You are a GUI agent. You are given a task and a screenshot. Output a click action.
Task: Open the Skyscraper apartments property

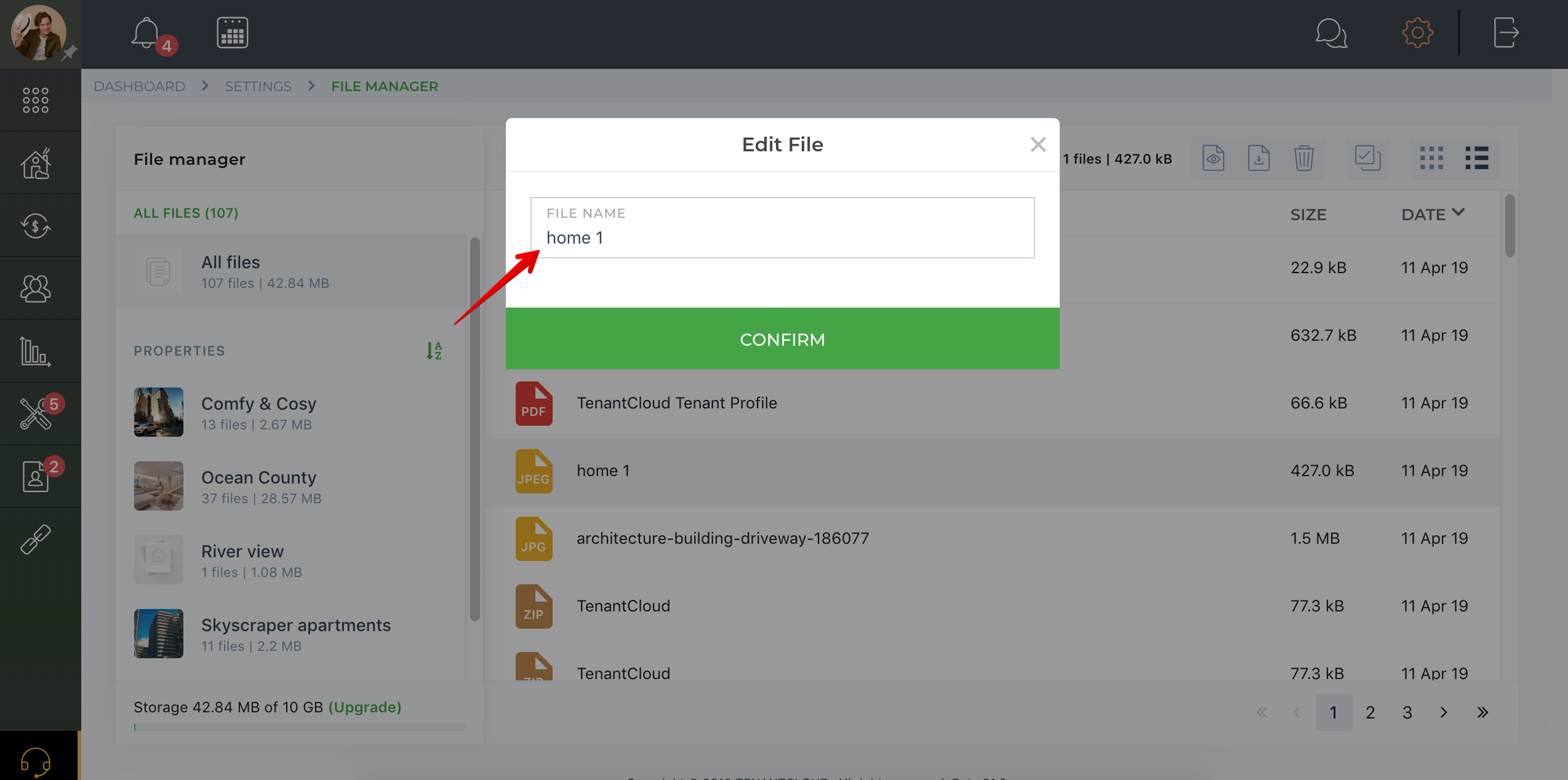tap(290, 634)
